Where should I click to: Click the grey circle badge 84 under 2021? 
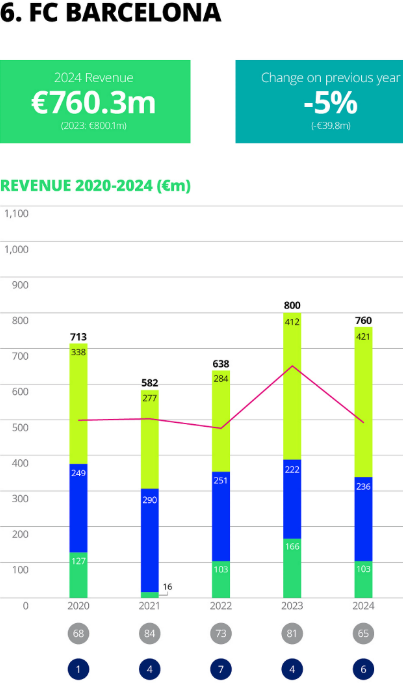[149, 633]
